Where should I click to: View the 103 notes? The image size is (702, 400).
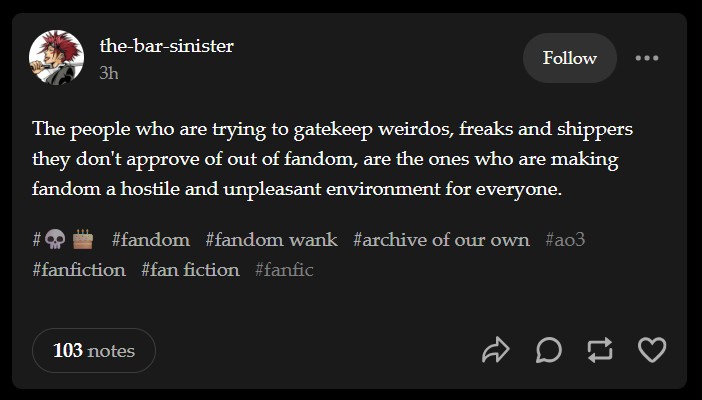pyautogui.click(x=94, y=350)
